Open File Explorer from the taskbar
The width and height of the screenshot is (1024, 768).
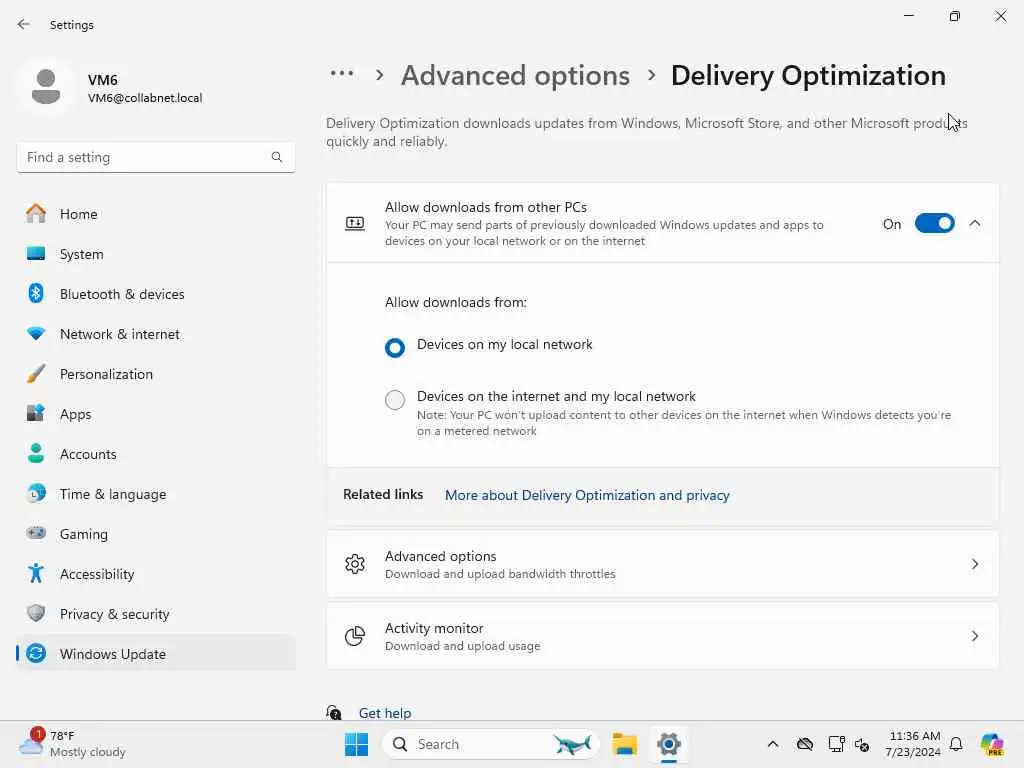pyautogui.click(x=625, y=744)
